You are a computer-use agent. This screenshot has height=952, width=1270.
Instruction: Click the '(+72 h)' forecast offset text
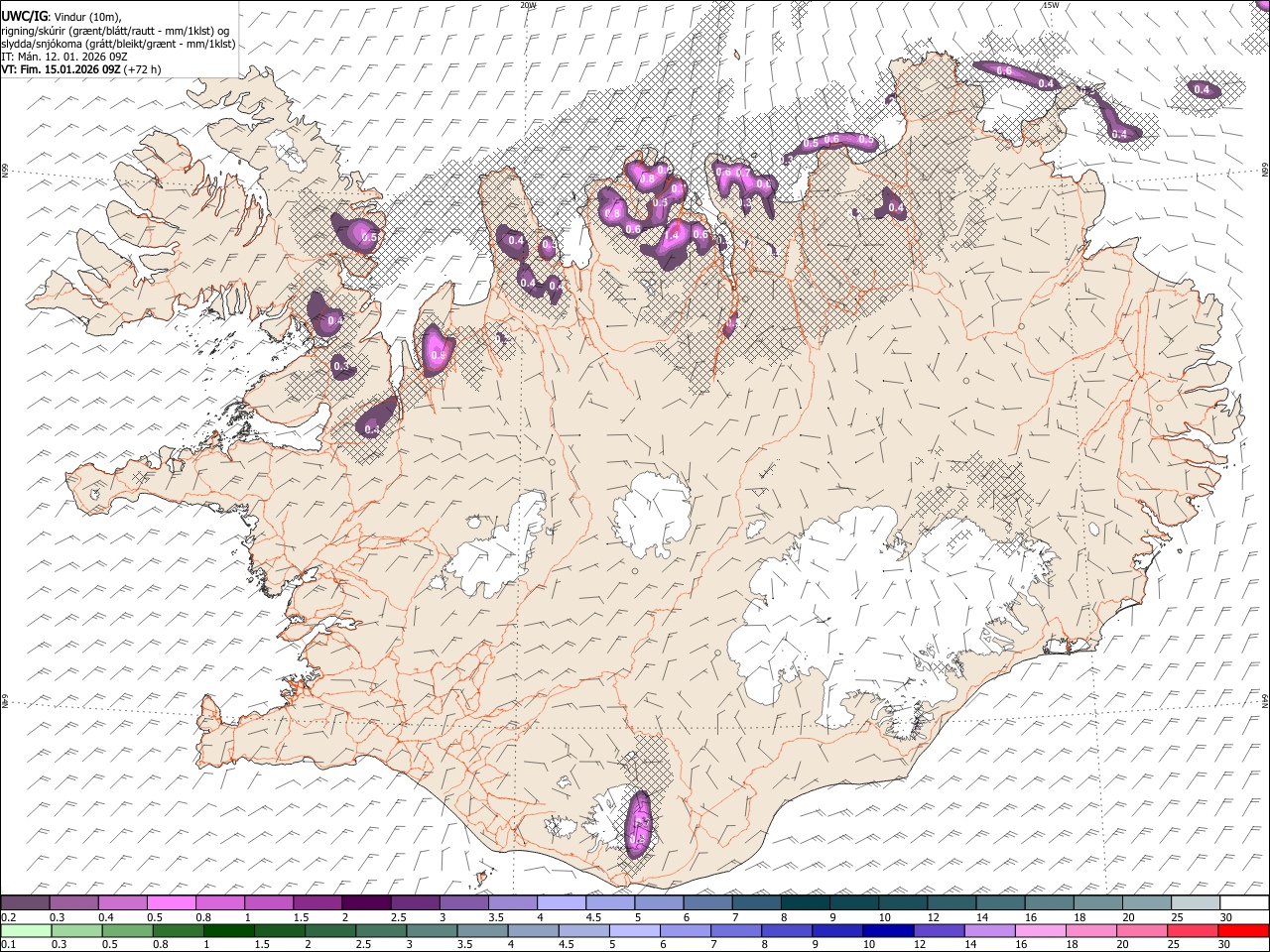141,69
